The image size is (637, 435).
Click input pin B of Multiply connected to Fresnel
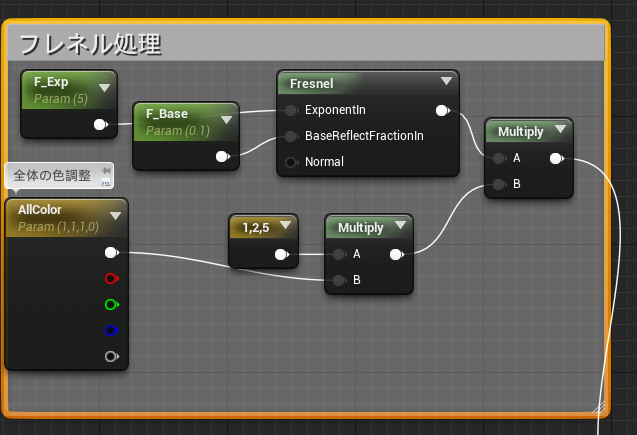pos(499,184)
